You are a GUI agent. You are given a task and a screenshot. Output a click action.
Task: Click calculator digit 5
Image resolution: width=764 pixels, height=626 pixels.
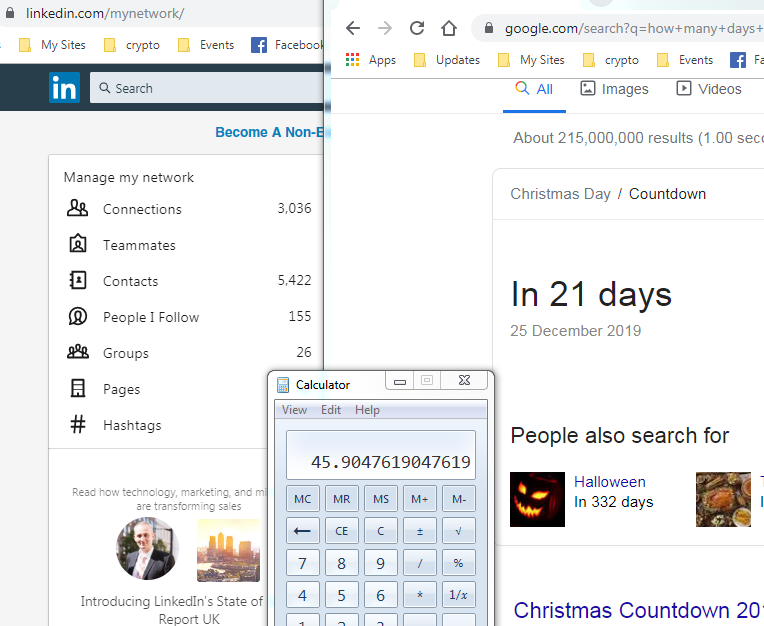tap(342, 595)
